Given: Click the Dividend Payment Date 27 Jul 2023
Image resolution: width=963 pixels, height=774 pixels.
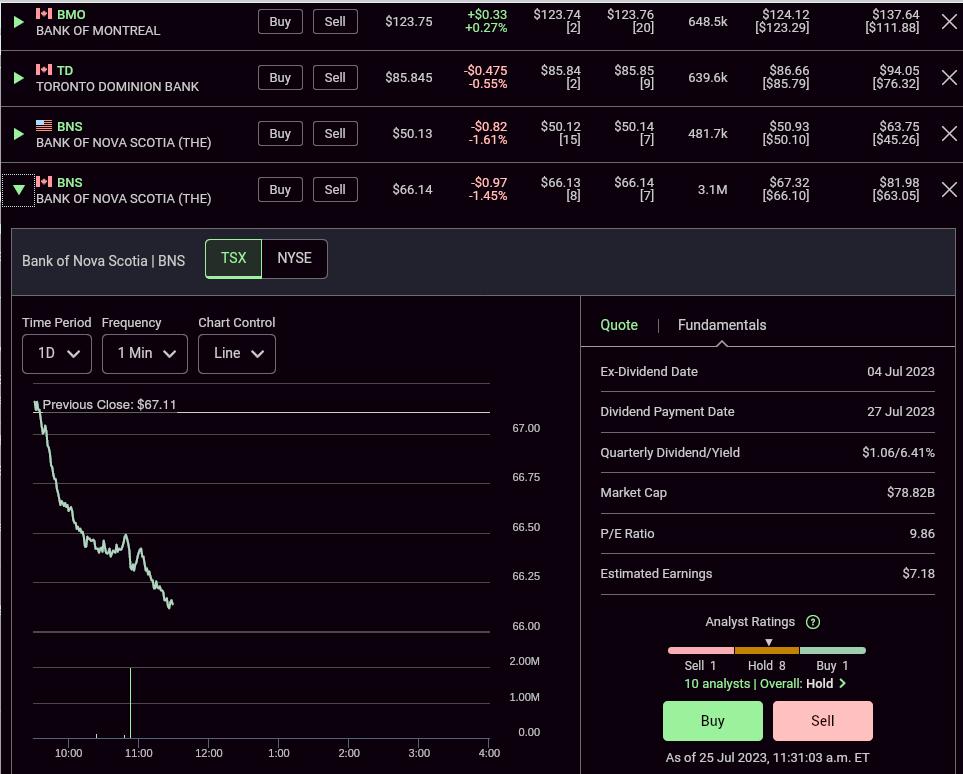Looking at the screenshot, I should coord(900,412).
